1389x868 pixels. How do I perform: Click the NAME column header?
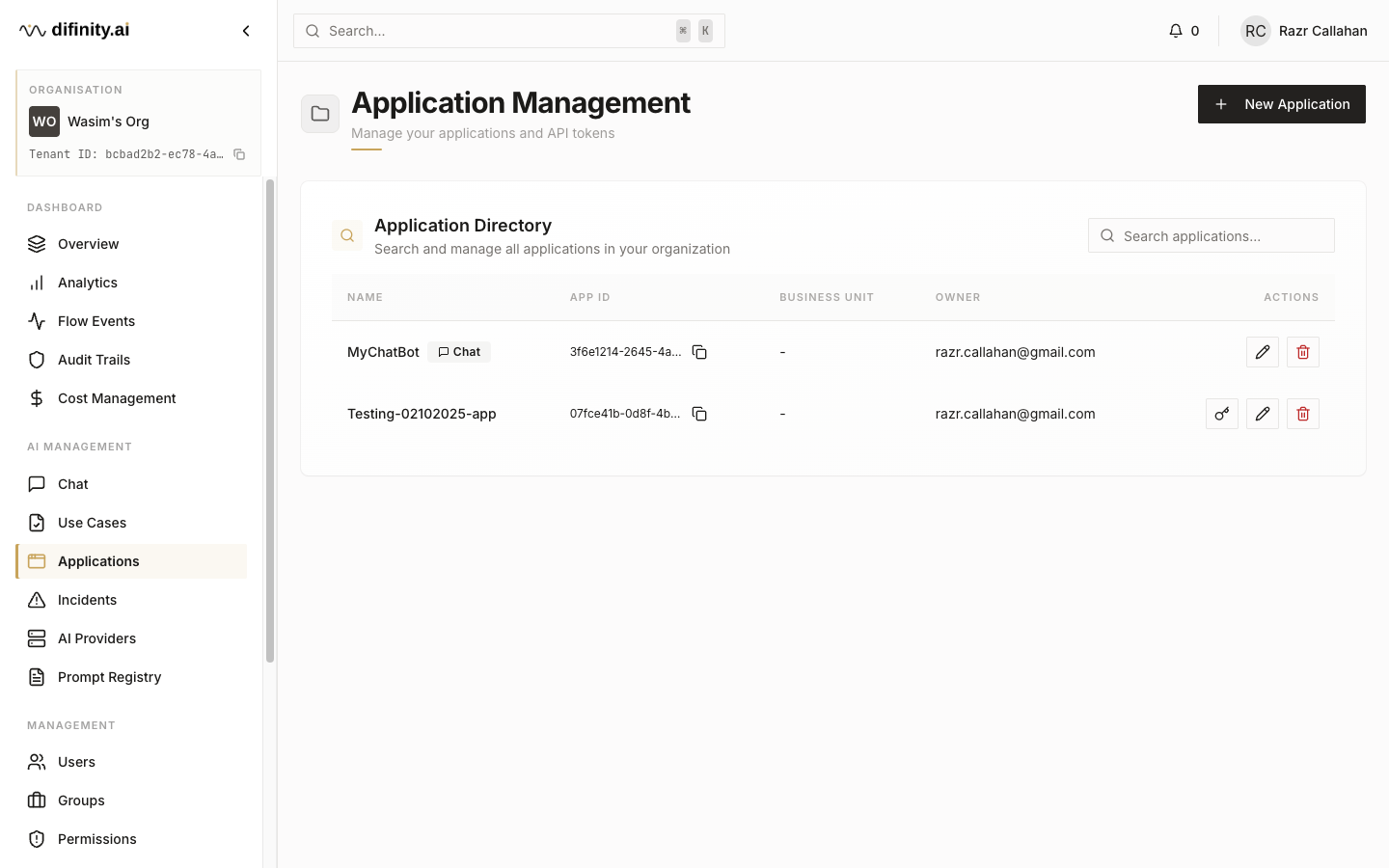(x=365, y=297)
